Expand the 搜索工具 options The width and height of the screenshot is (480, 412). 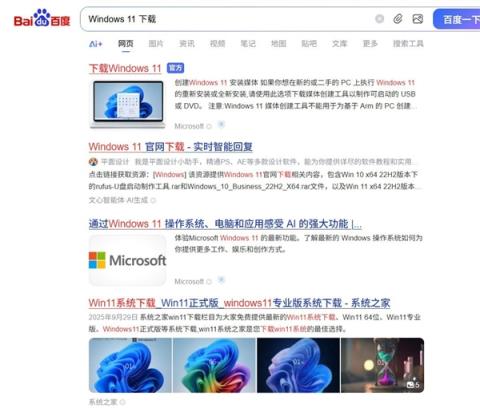(x=408, y=44)
